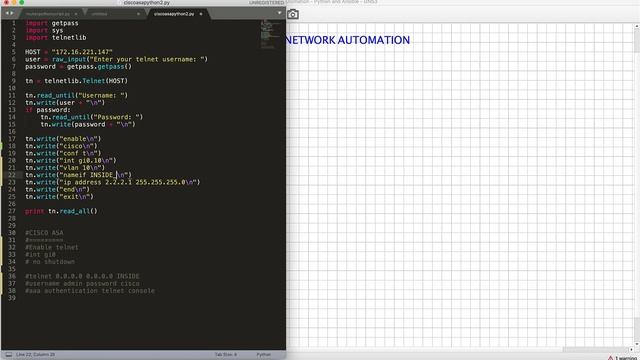Click the "vlan 10" write line
Image resolution: width=640 pixels, height=360 pixels.
click(x=65, y=168)
